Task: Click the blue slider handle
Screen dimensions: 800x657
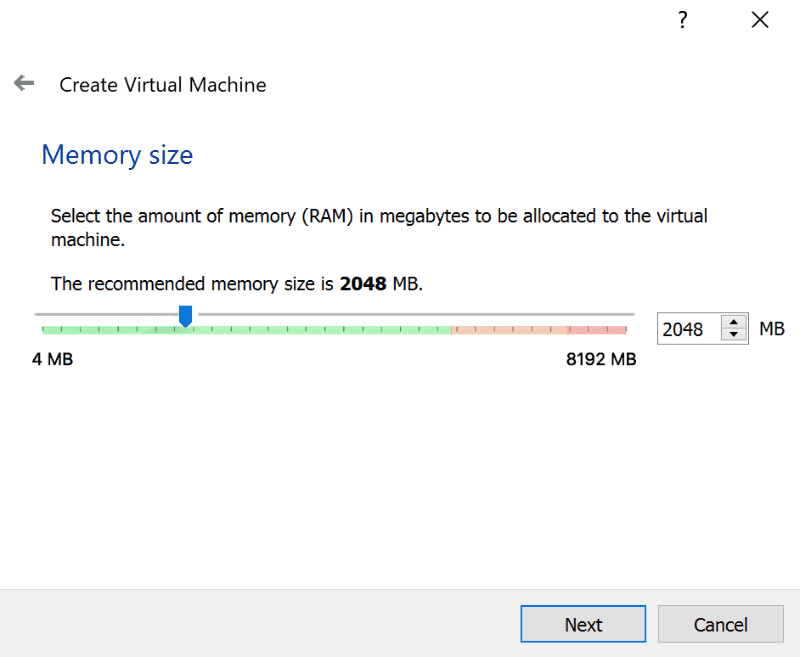Action: tap(185, 315)
